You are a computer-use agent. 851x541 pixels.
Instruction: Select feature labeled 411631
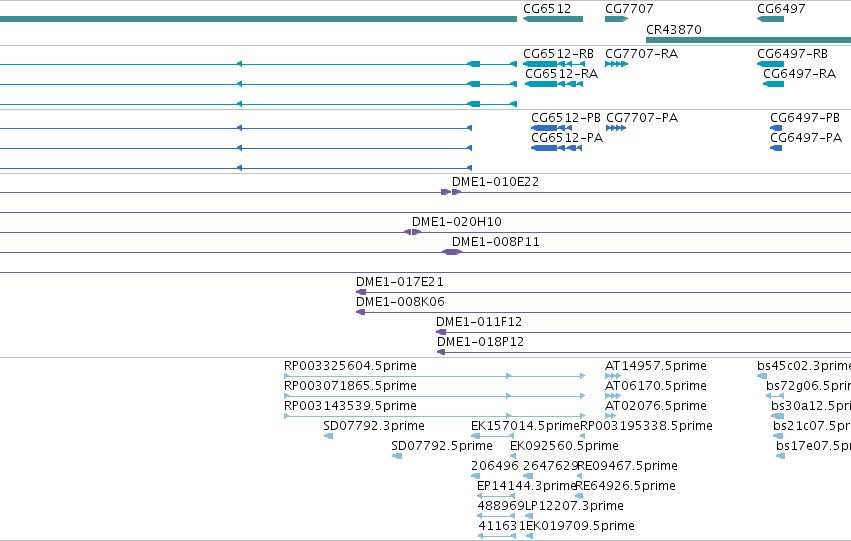coord(497,536)
